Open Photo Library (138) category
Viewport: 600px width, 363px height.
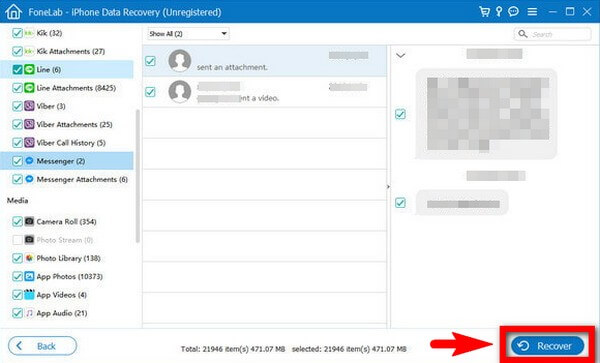(x=68, y=258)
